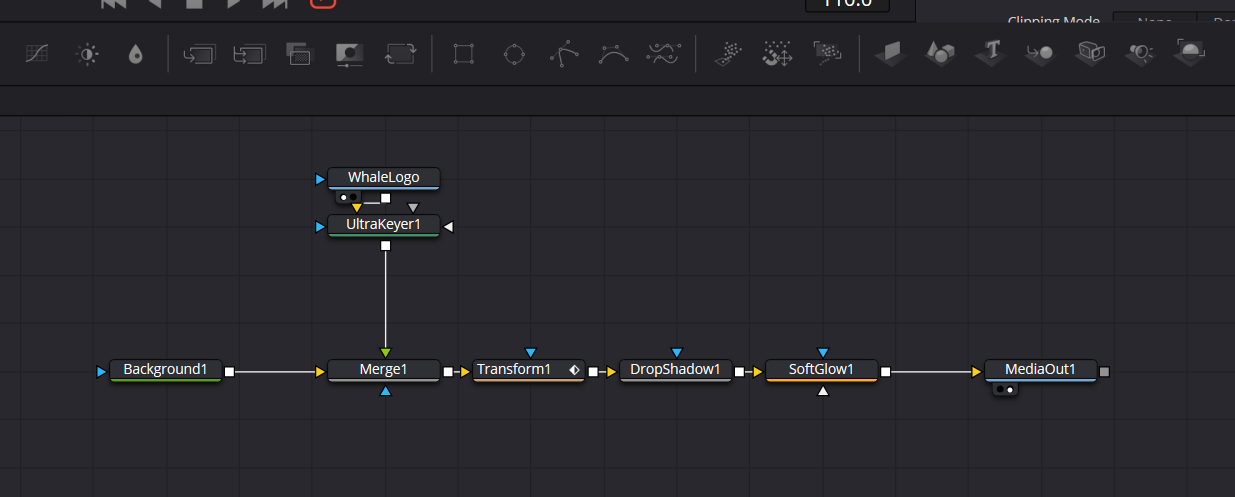Select the BSpline mask tool
This screenshot has height=497, width=1235.
[x=613, y=54]
